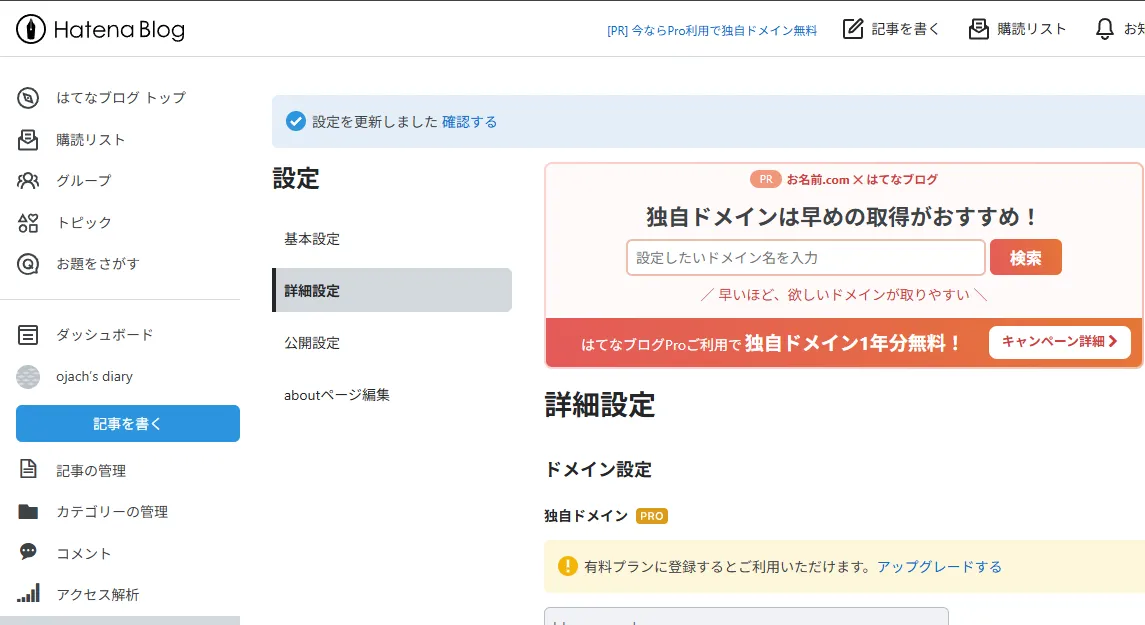
Task: Open カテゴリーの管理 from the sidebar
Action: click(x=112, y=512)
